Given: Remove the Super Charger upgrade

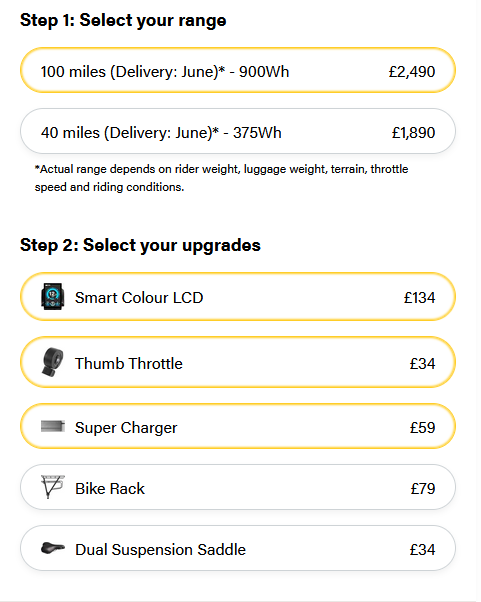Looking at the screenshot, I should pyautogui.click(x=238, y=426).
